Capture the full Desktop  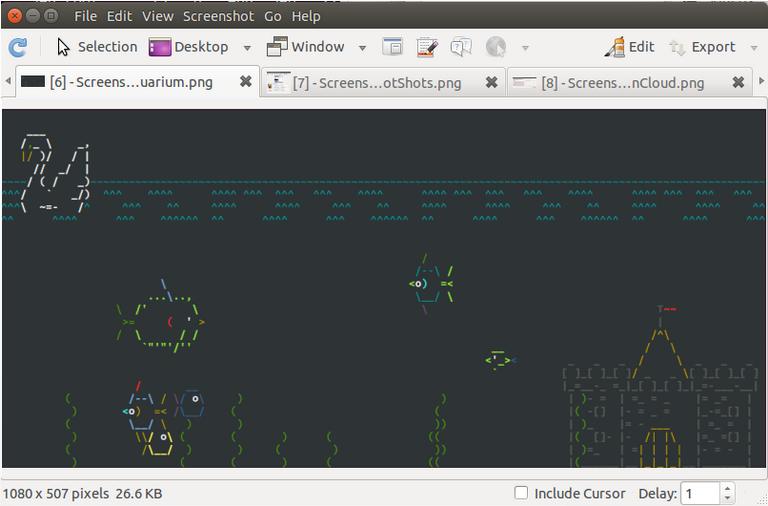(188, 47)
